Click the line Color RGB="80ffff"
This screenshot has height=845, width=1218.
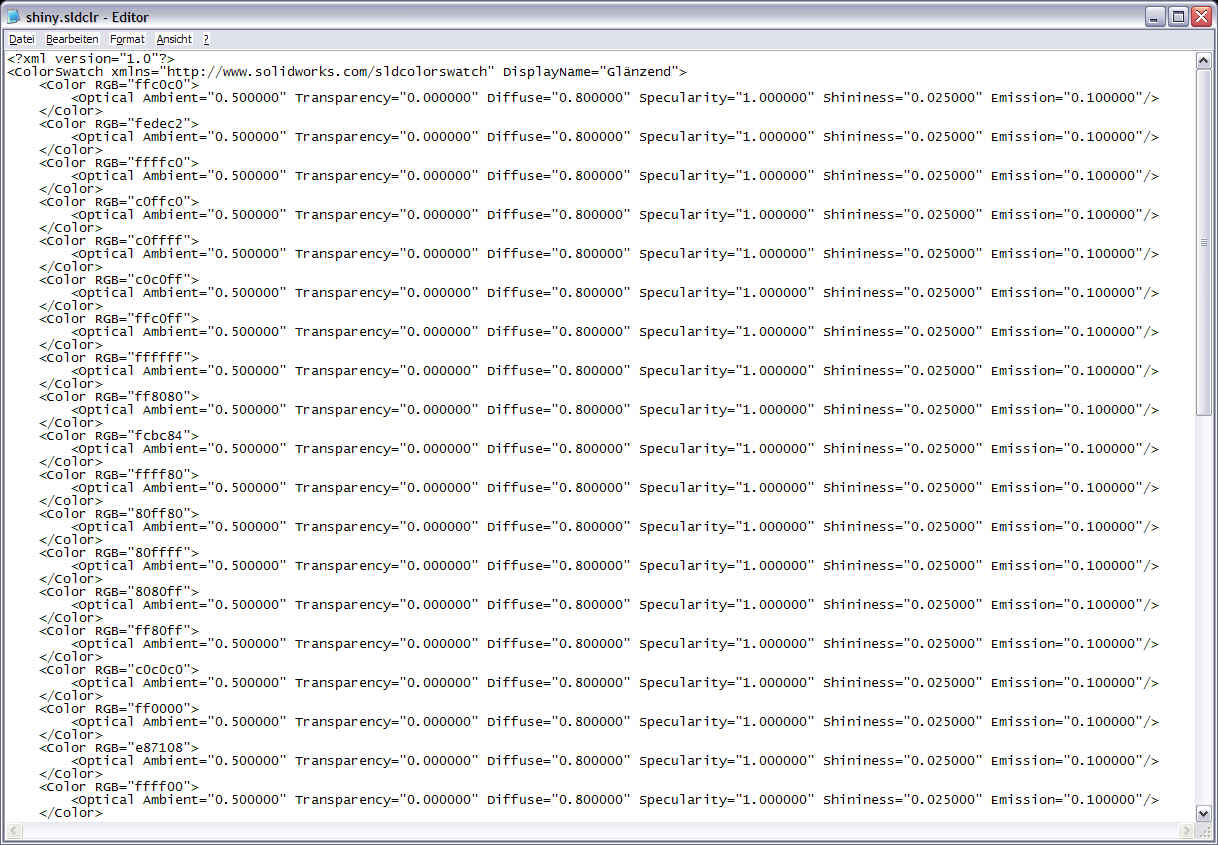(x=119, y=553)
